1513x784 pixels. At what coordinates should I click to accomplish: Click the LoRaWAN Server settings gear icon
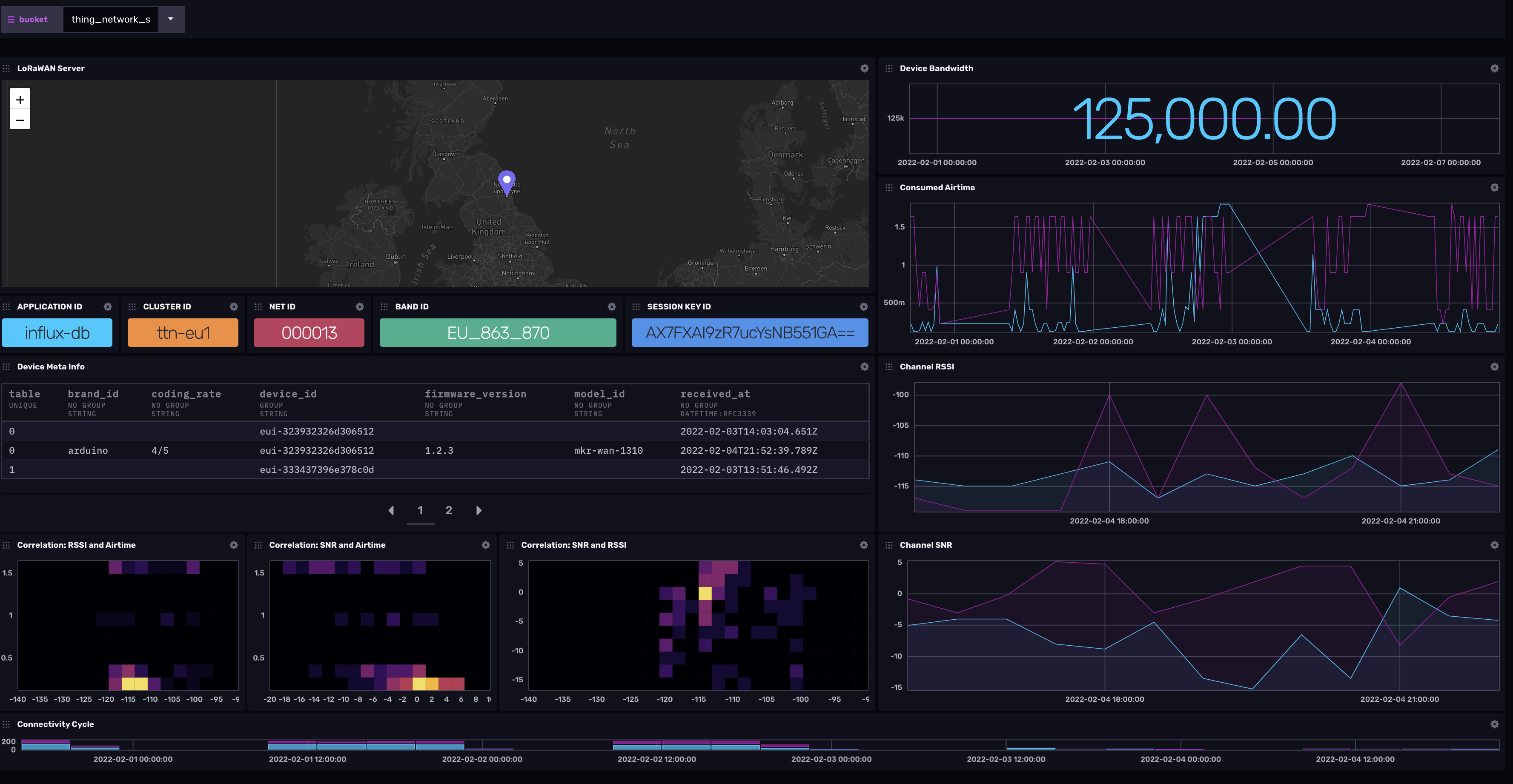tap(864, 68)
